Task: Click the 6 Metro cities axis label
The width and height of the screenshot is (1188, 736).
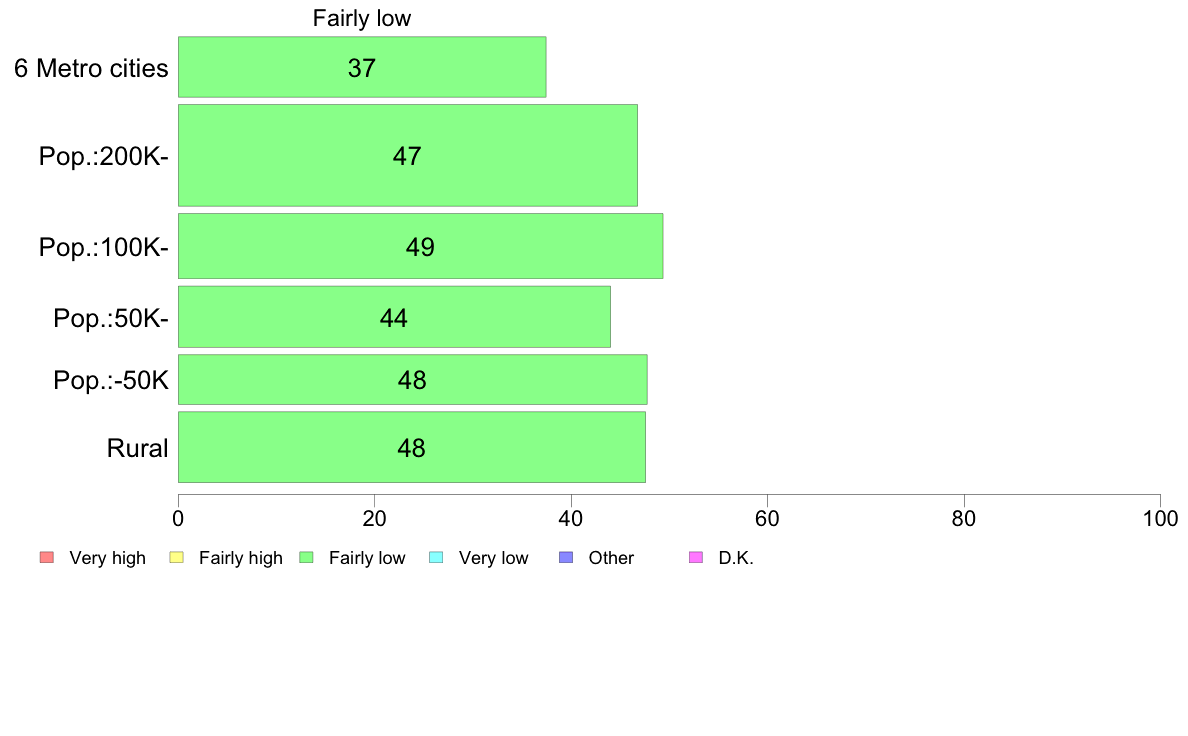Action: click(x=91, y=68)
